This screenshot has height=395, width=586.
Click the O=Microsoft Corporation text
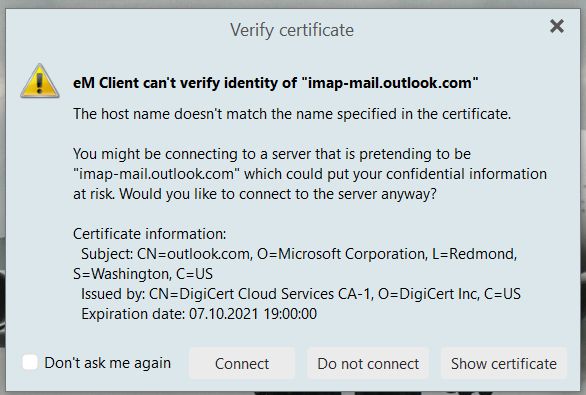pos(342,254)
